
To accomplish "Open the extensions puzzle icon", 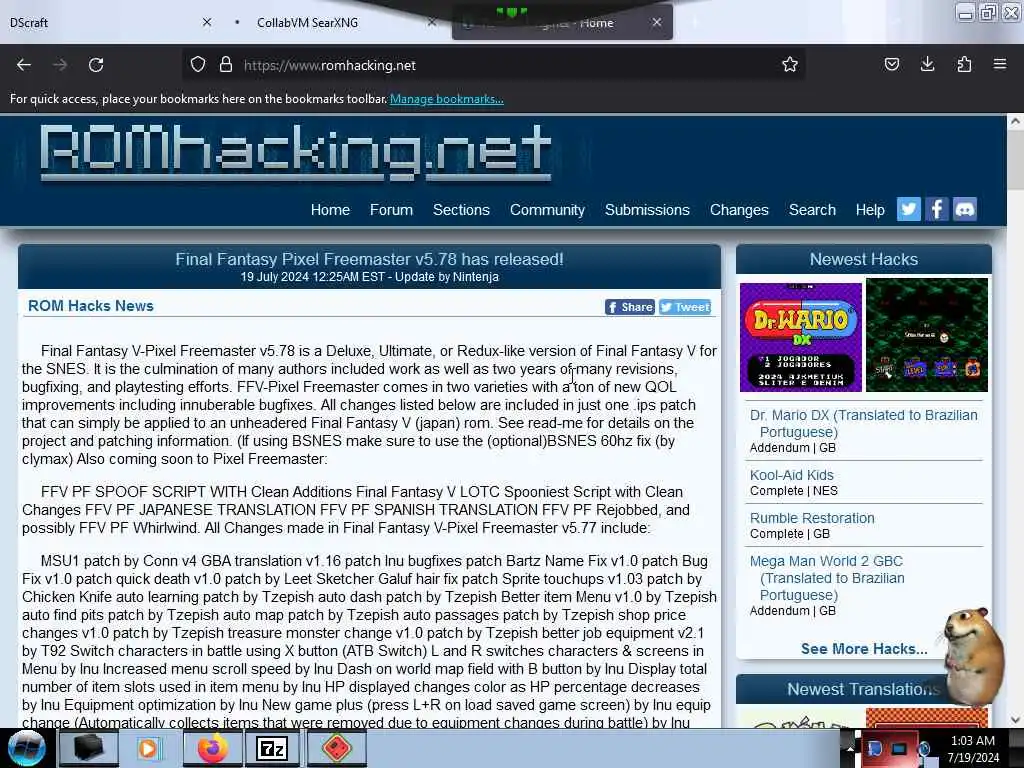I will tap(964, 65).
